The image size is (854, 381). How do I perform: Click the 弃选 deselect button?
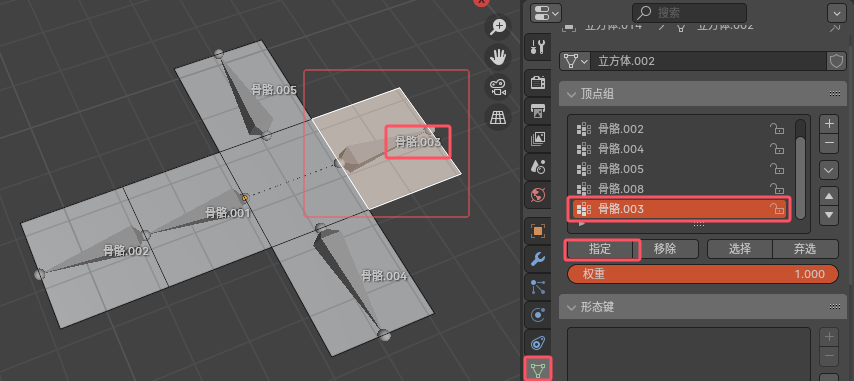(806, 249)
